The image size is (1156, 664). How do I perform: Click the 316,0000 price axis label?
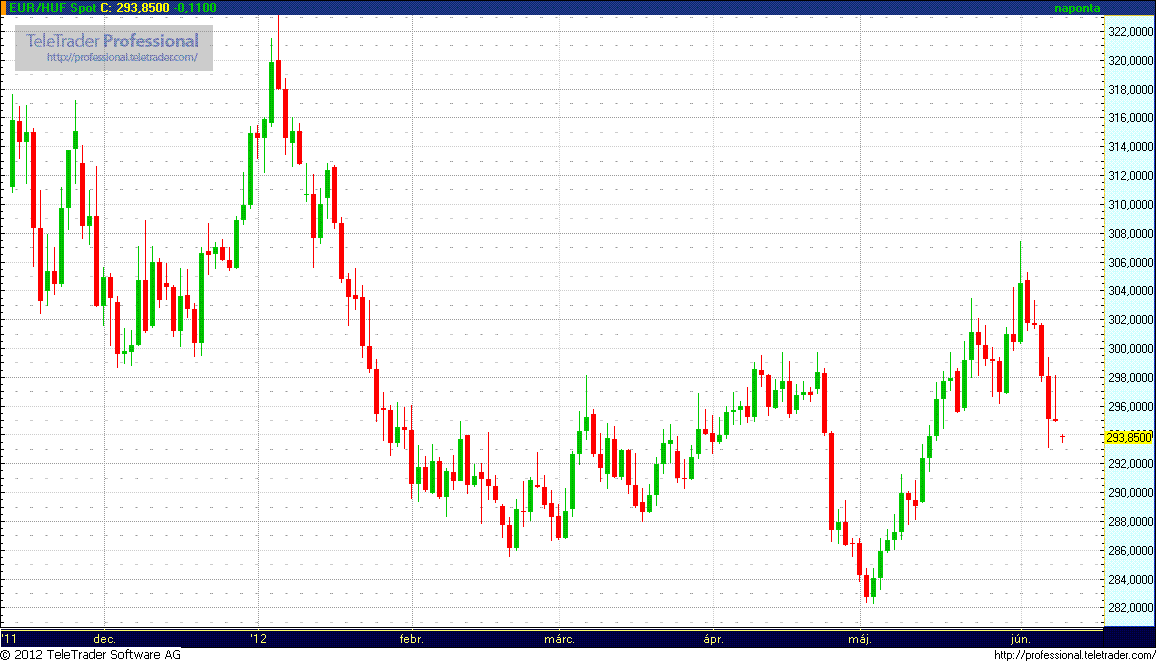[1130, 118]
